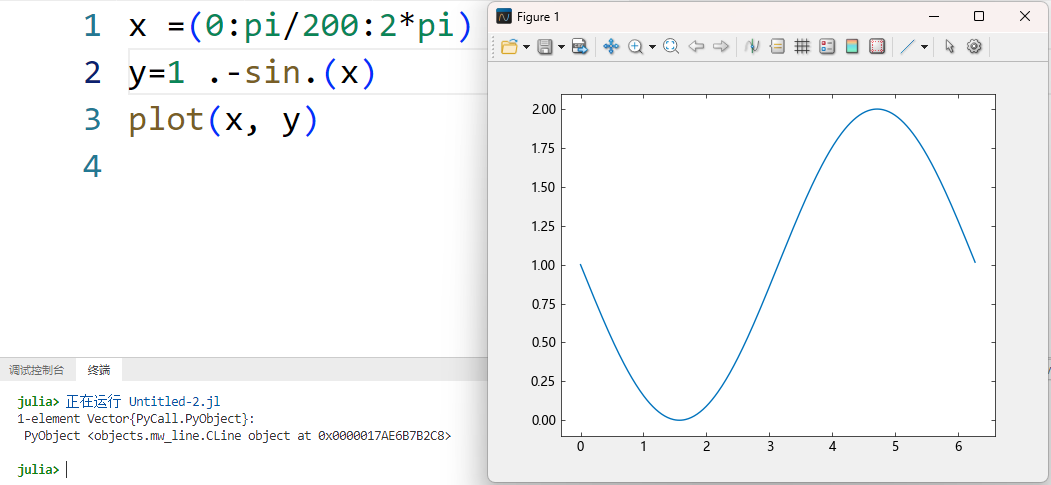Maximize the Figure 1 window
The width and height of the screenshot is (1051, 485).
click(x=979, y=16)
